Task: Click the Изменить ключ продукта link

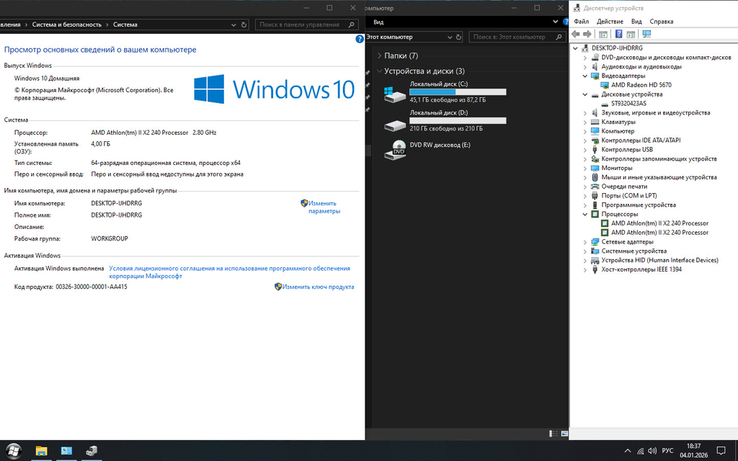Action: click(x=318, y=287)
